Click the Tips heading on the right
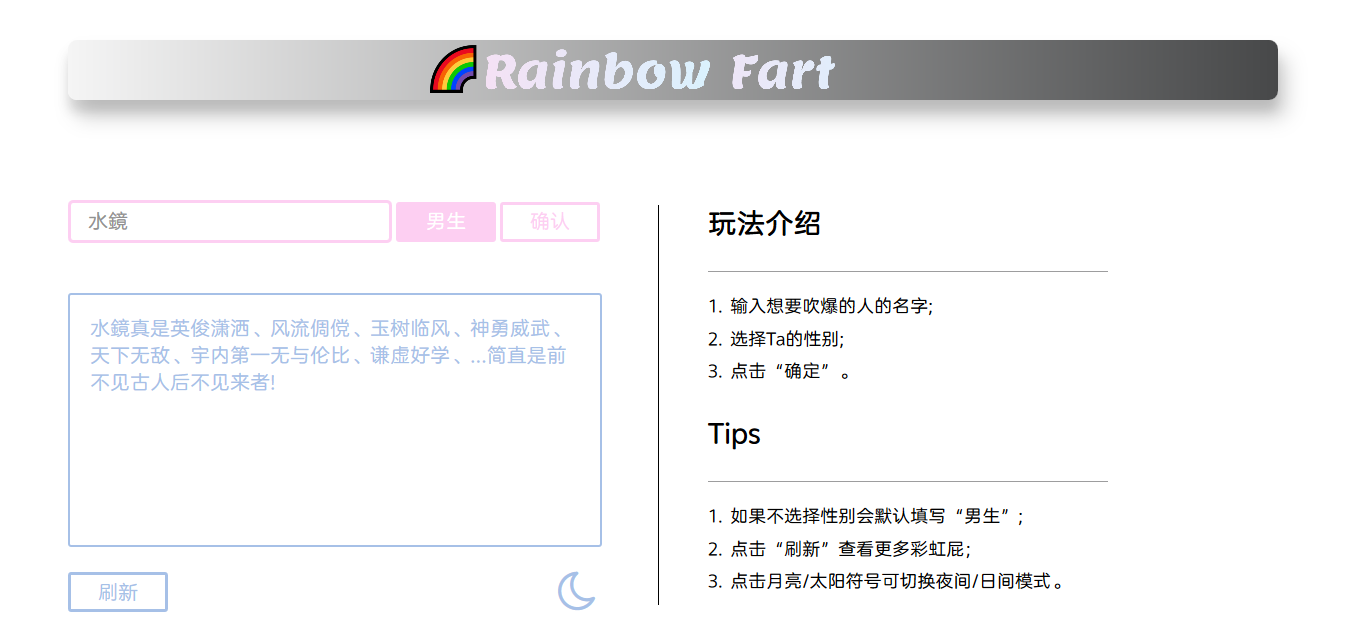1360x626 pixels. [x=735, y=434]
